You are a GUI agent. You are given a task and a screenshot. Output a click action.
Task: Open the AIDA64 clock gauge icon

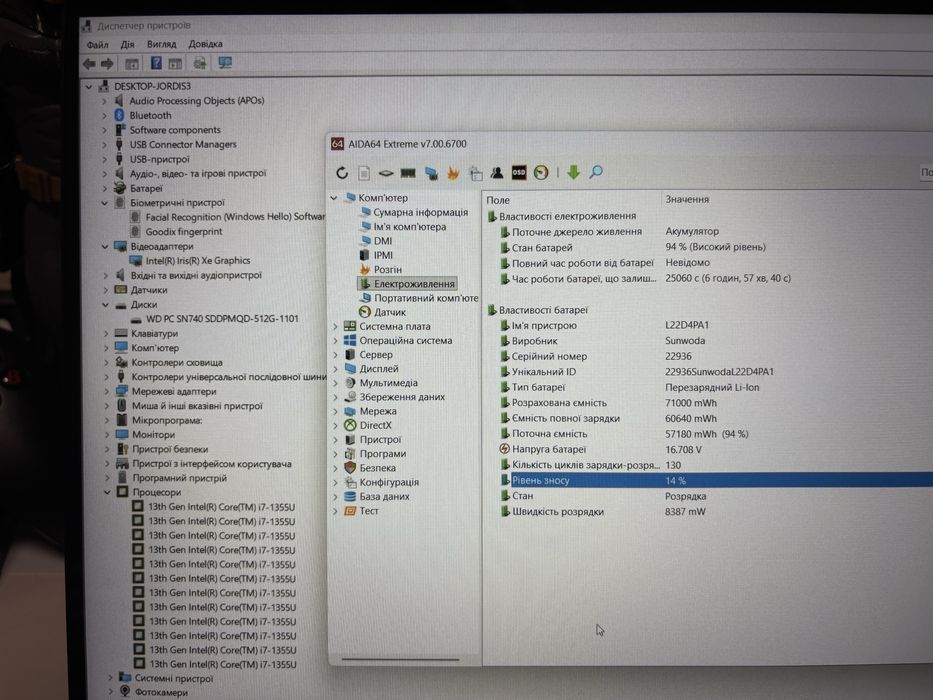pyautogui.click(x=541, y=173)
